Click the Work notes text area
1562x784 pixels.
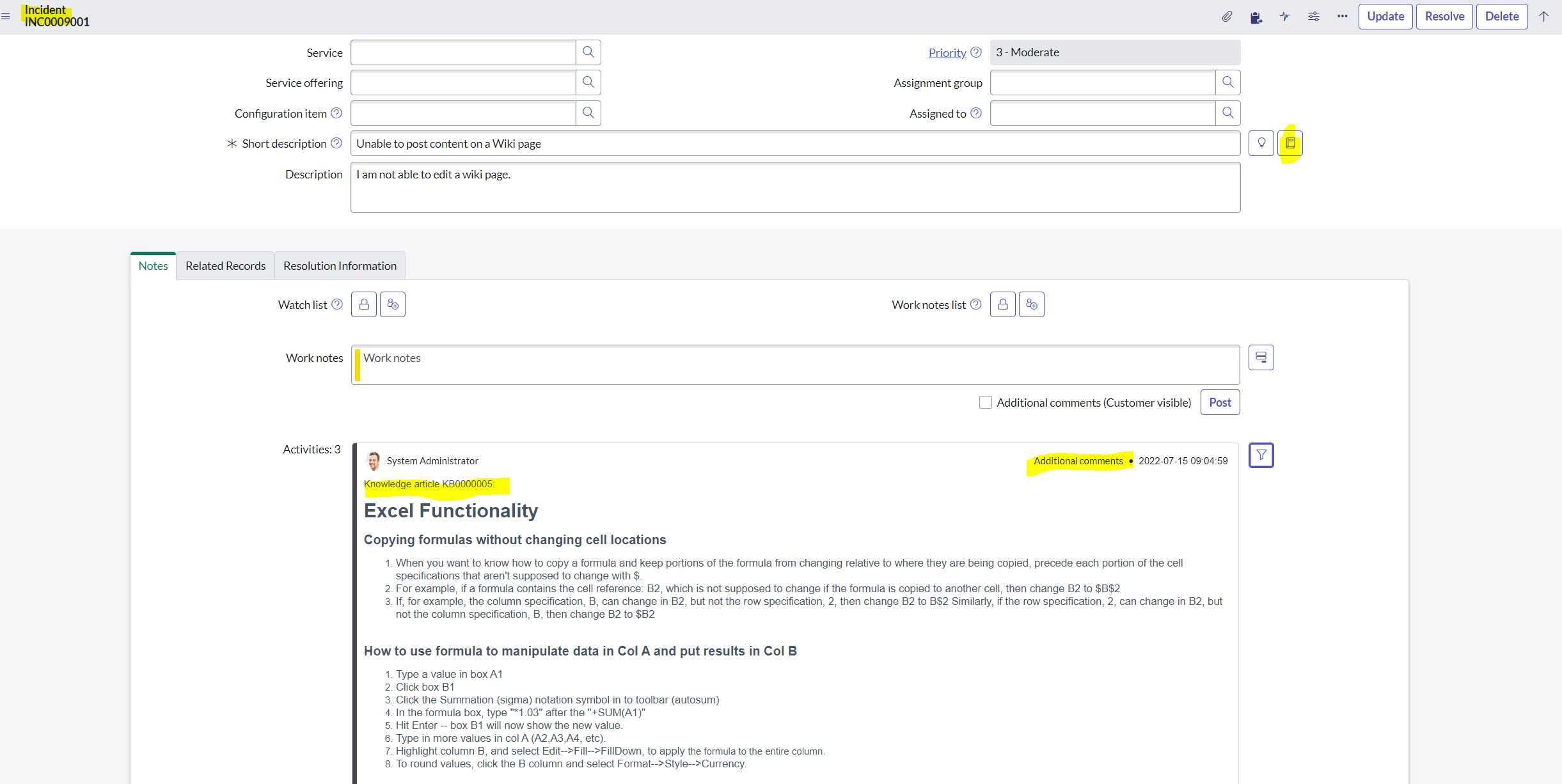pyautogui.click(x=795, y=365)
